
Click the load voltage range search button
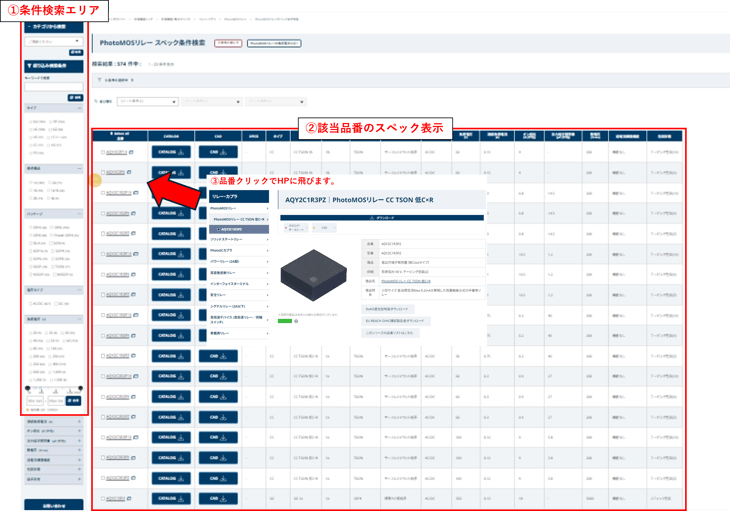pyautogui.click(x=74, y=400)
